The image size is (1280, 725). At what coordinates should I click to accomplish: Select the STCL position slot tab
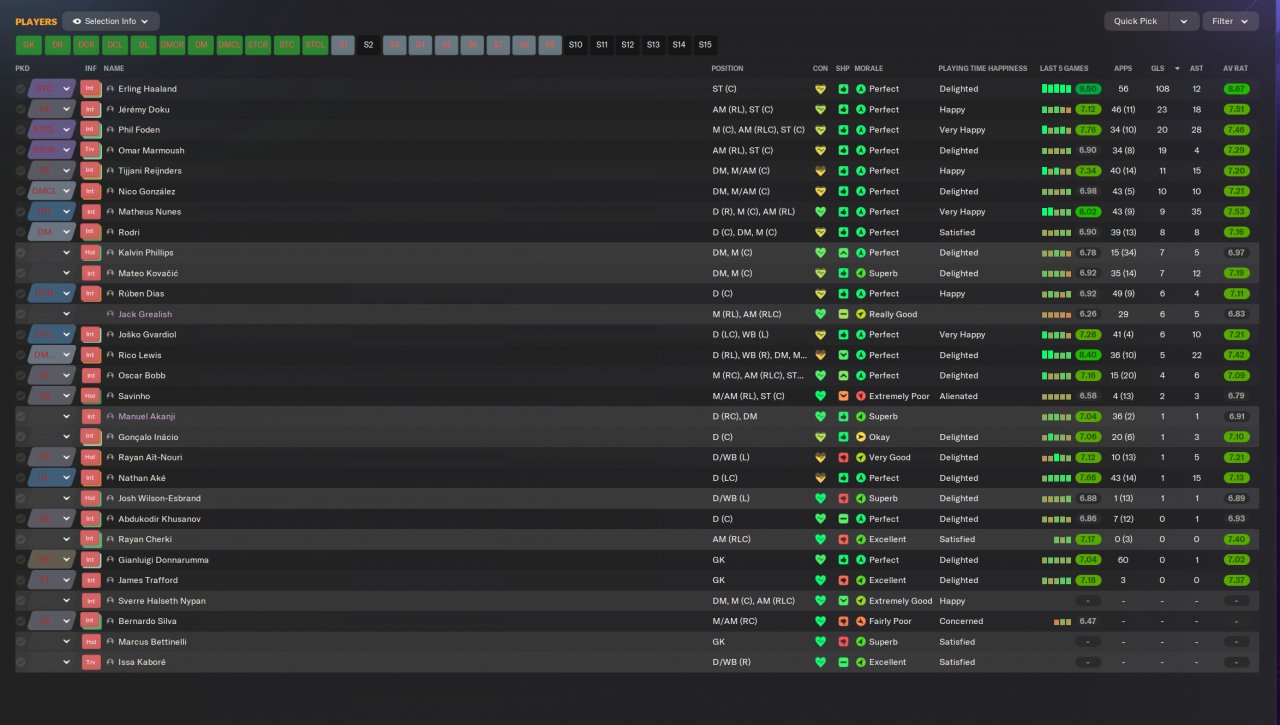(316, 45)
